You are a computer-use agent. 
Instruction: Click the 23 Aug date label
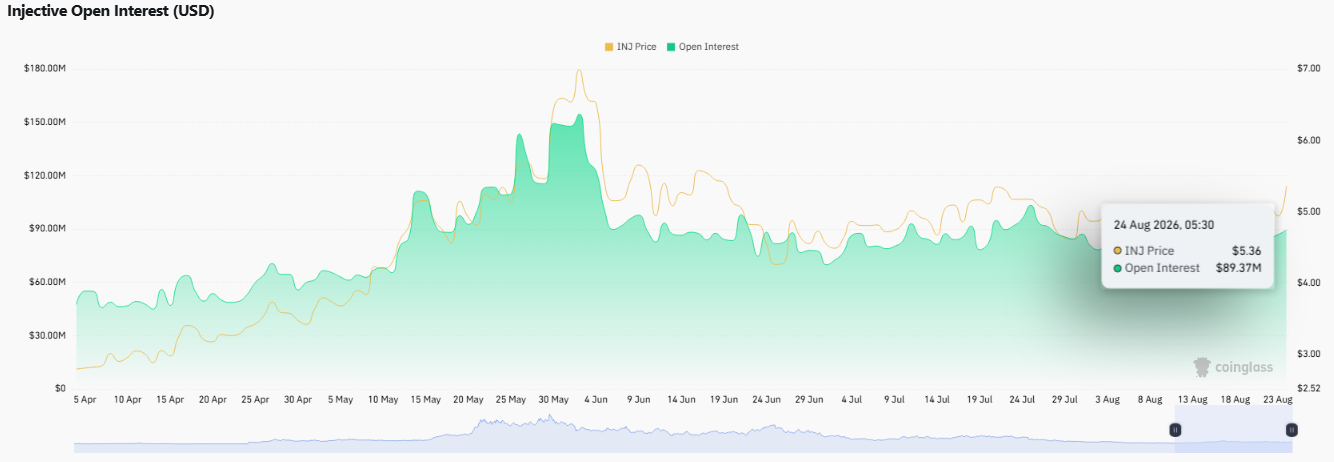tap(1277, 400)
